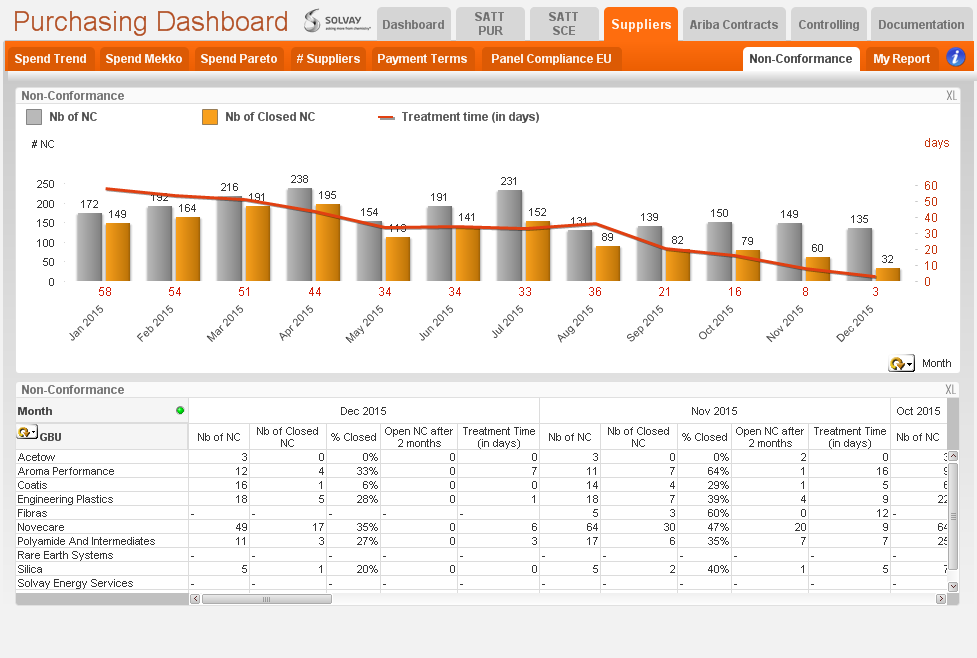Click the orange Nb of Closed NC swatch

click(x=210, y=117)
